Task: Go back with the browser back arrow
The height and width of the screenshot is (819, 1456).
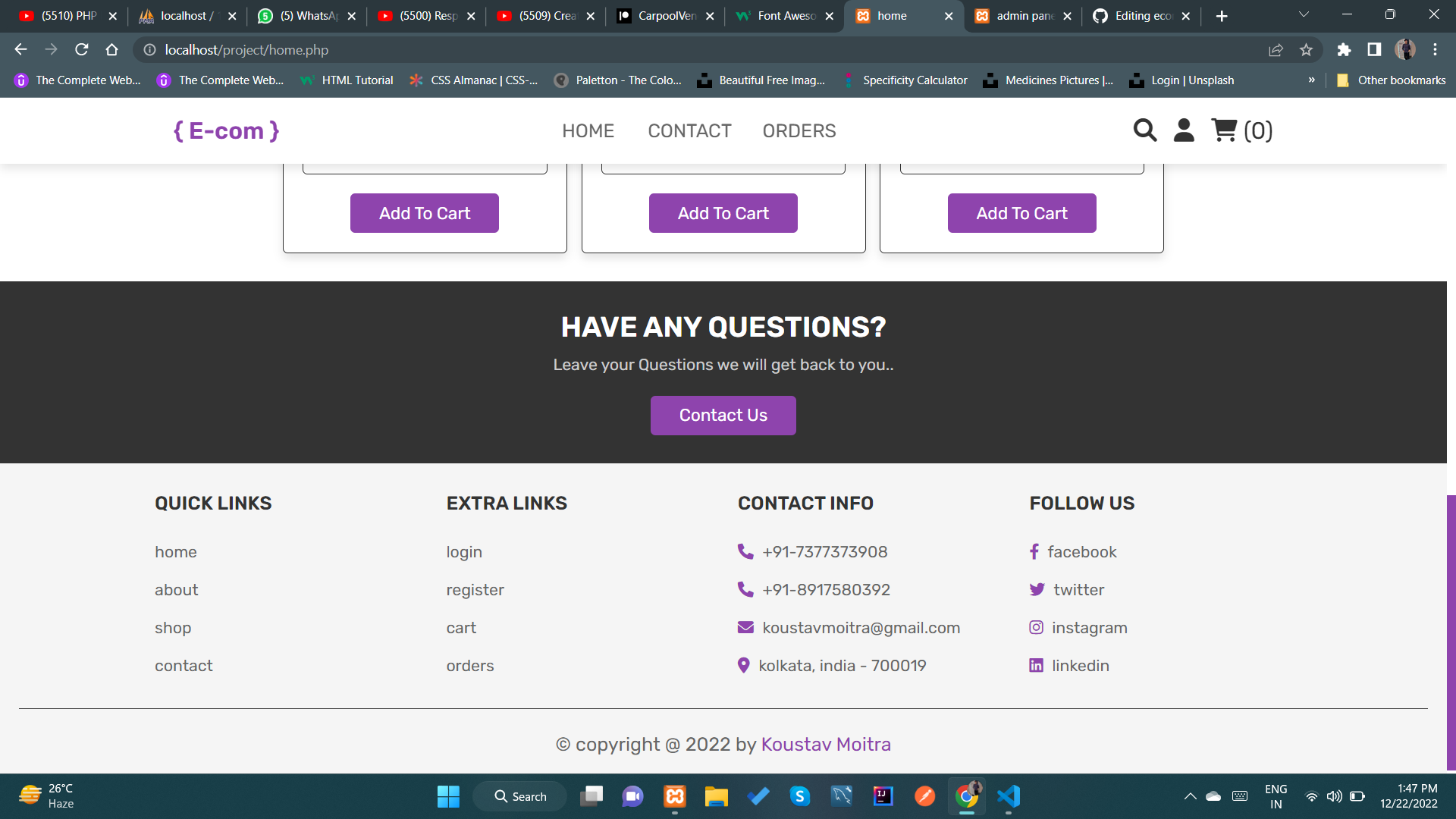Action: coord(20,50)
